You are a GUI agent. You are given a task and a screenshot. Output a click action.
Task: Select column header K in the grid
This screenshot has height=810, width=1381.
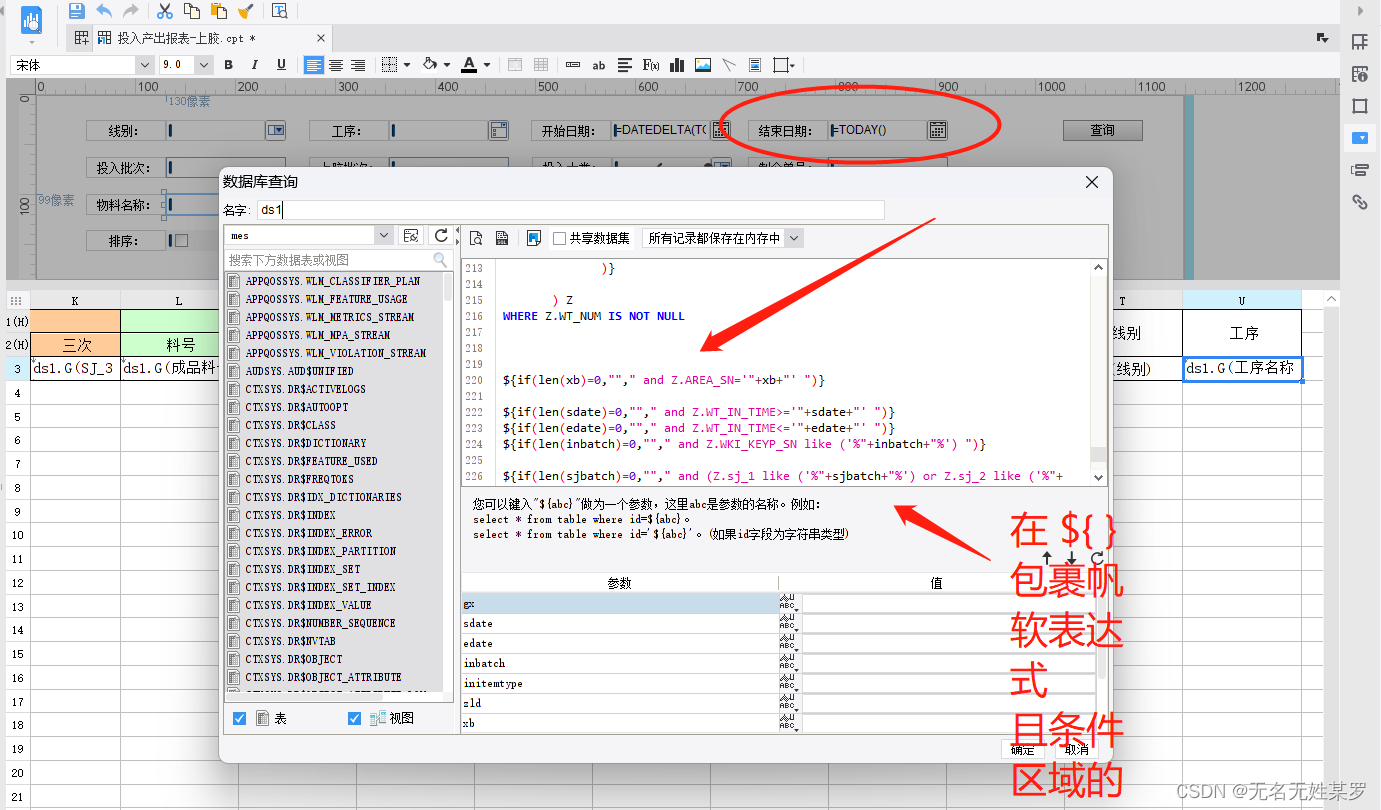76,300
